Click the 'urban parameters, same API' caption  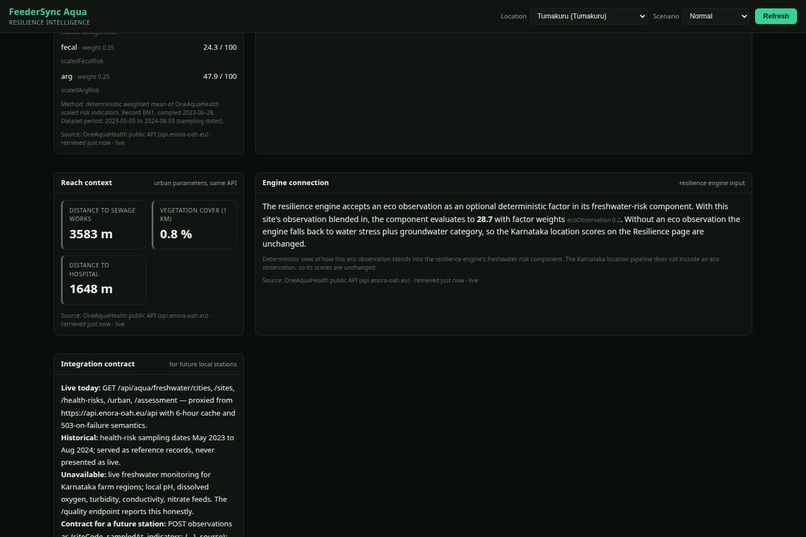click(x=195, y=183)
